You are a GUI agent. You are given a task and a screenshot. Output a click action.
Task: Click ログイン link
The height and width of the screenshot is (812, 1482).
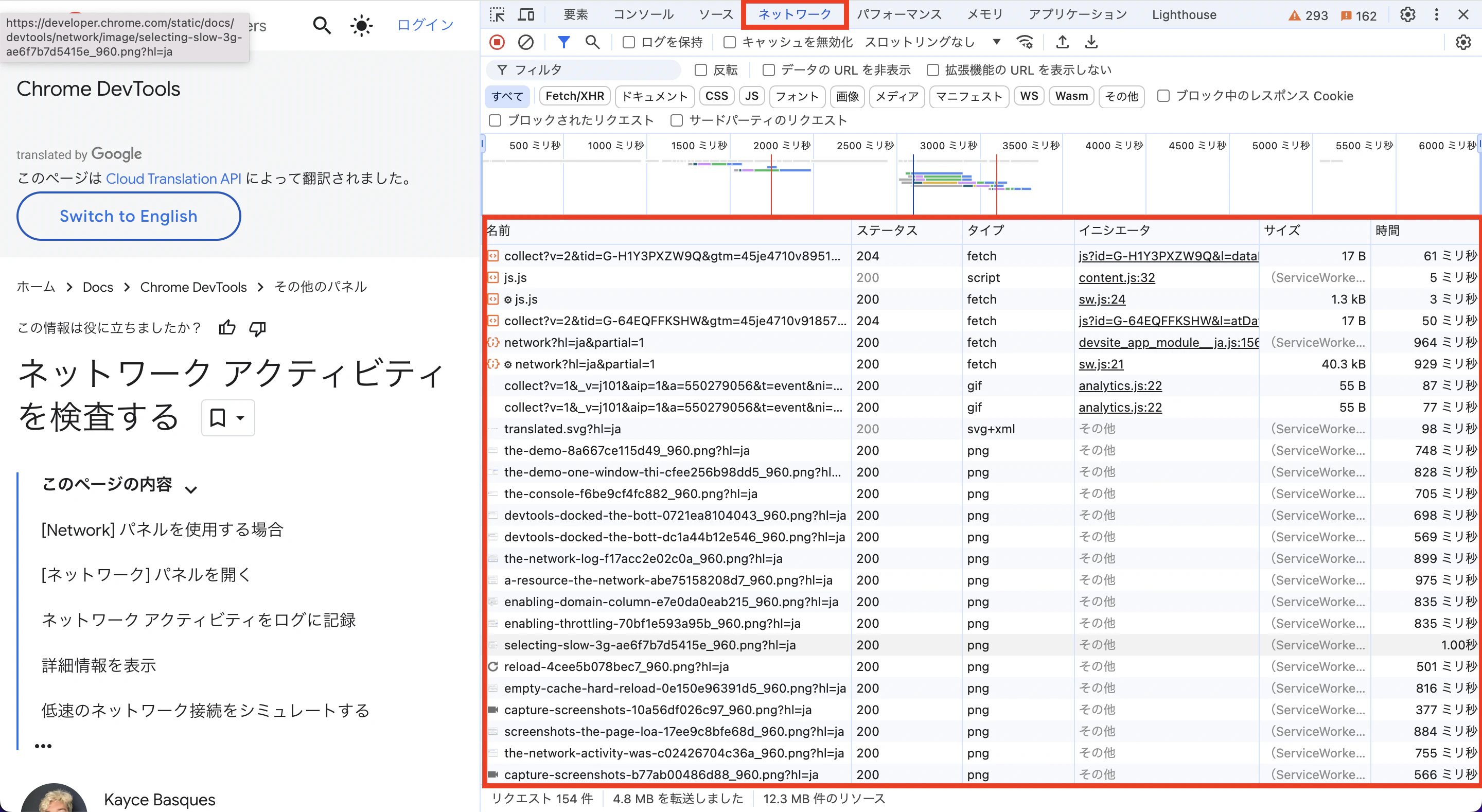click(425, 25)
